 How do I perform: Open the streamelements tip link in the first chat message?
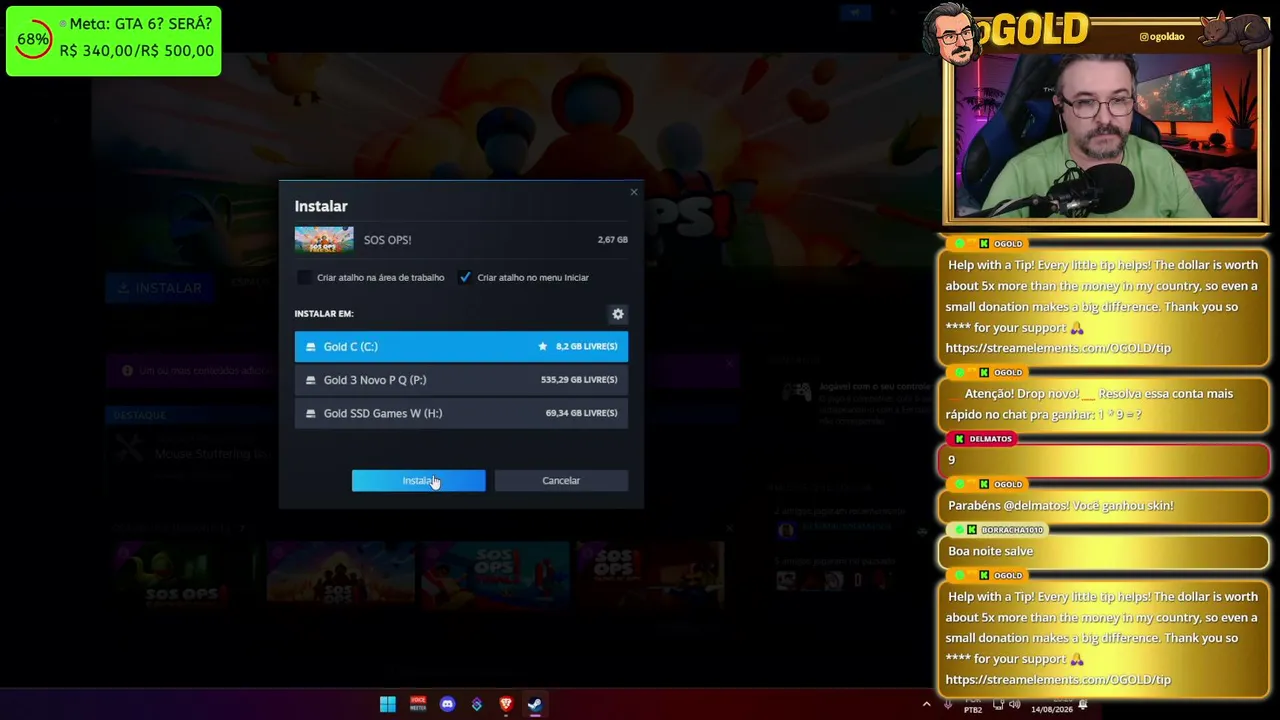(1058, 348)
